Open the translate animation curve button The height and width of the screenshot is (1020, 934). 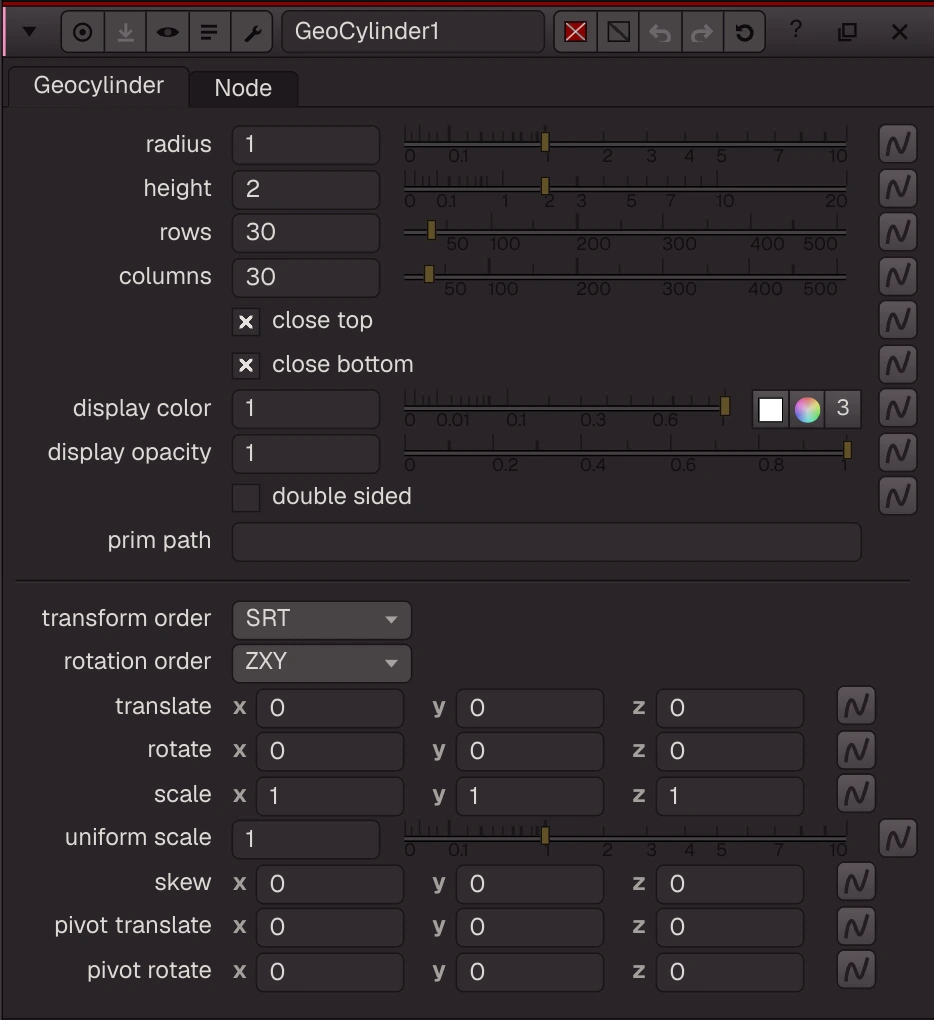pyautogui.click(x=856, y=706)
